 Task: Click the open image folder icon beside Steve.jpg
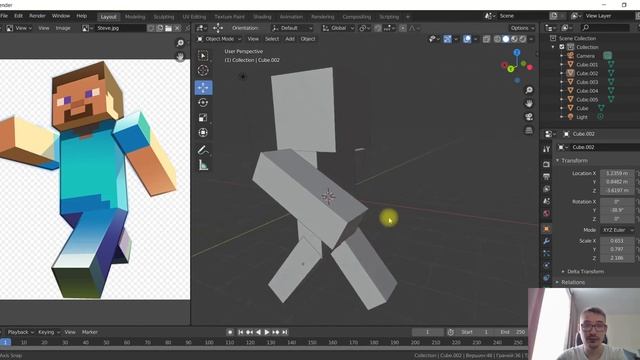tap(168, 28)
